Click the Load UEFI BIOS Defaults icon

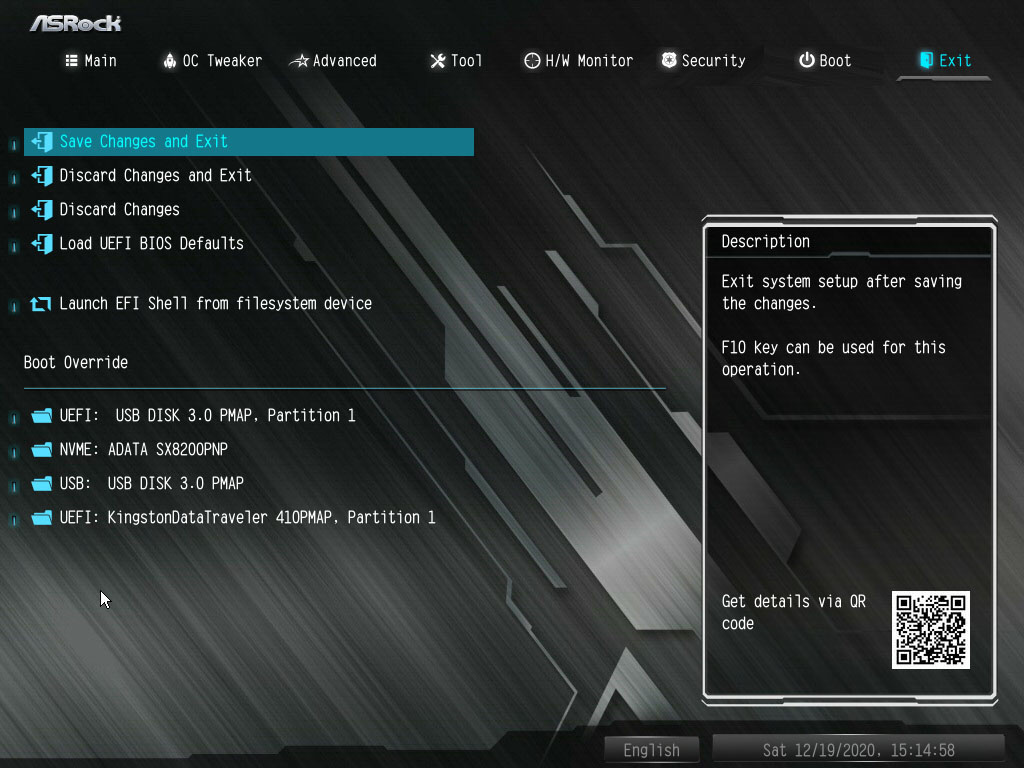tap(42, 244)
